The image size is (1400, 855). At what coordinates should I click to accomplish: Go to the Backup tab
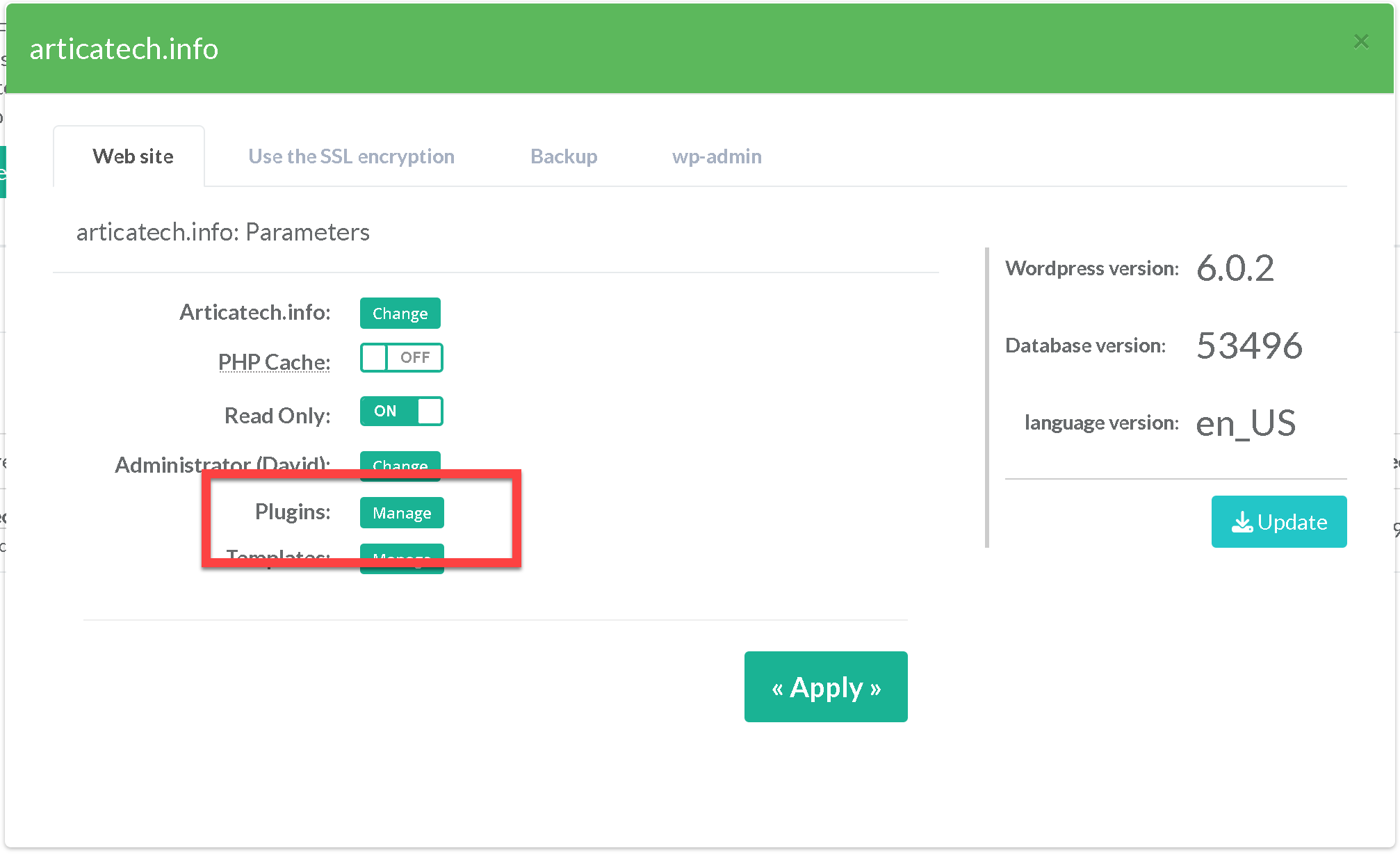pos(563,156)
